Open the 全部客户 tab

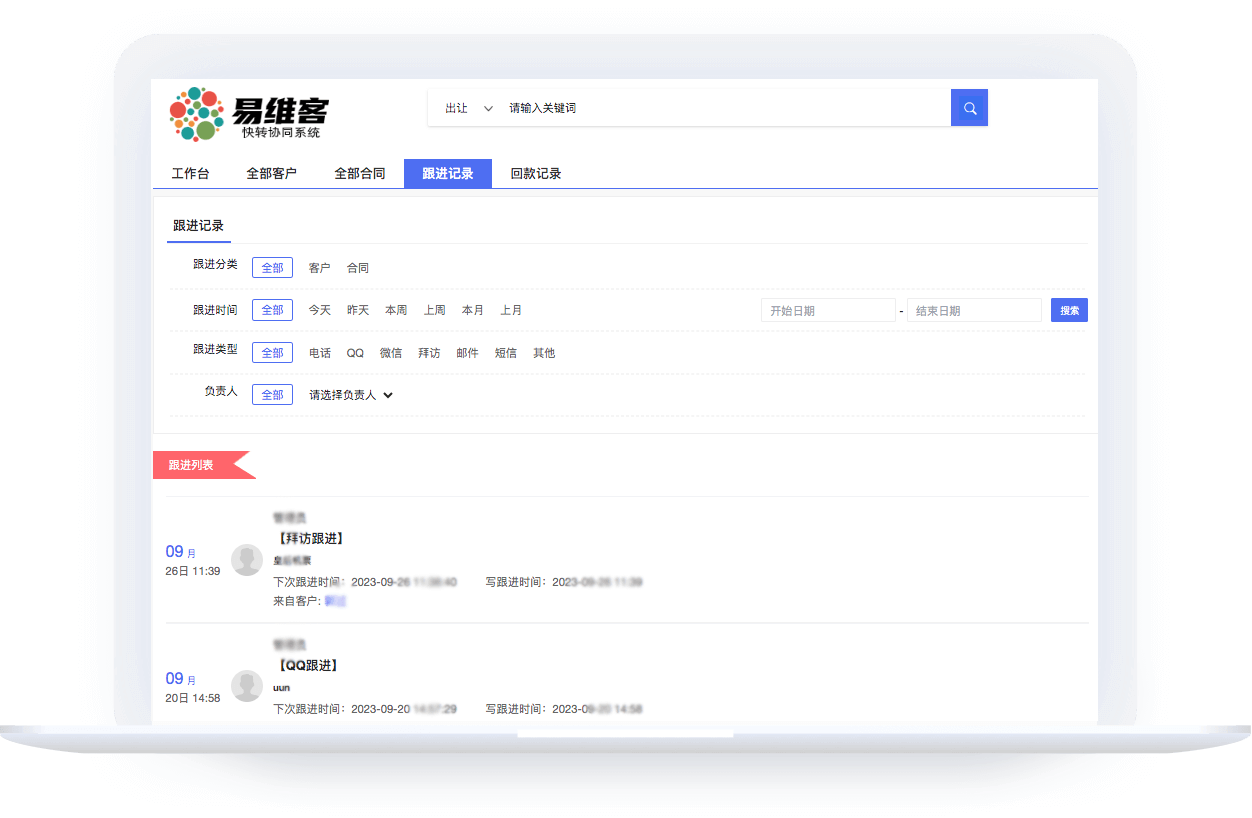[271, 174]
